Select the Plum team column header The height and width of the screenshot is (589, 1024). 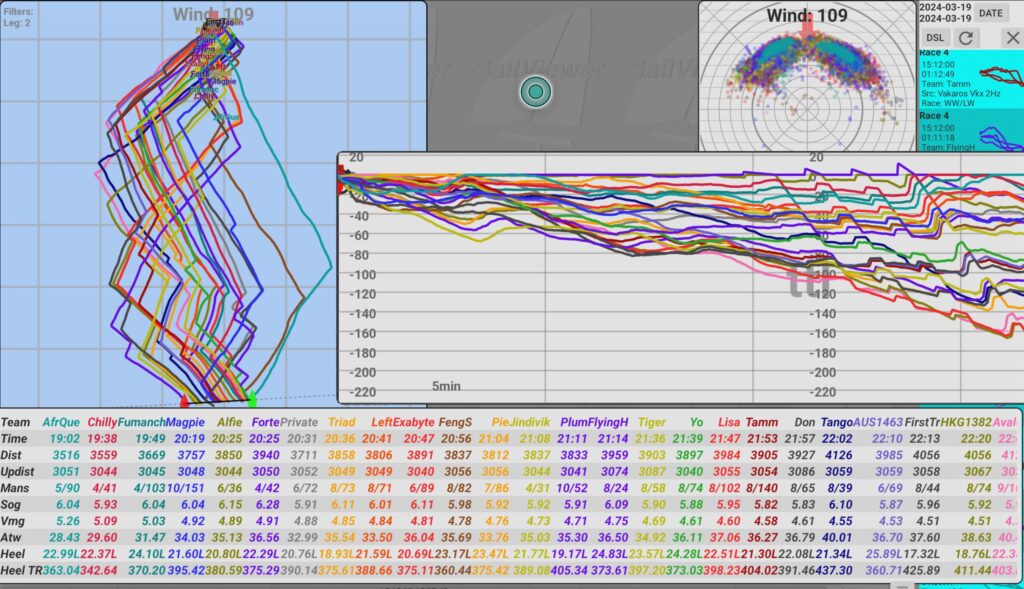click(x=573, y=422)
